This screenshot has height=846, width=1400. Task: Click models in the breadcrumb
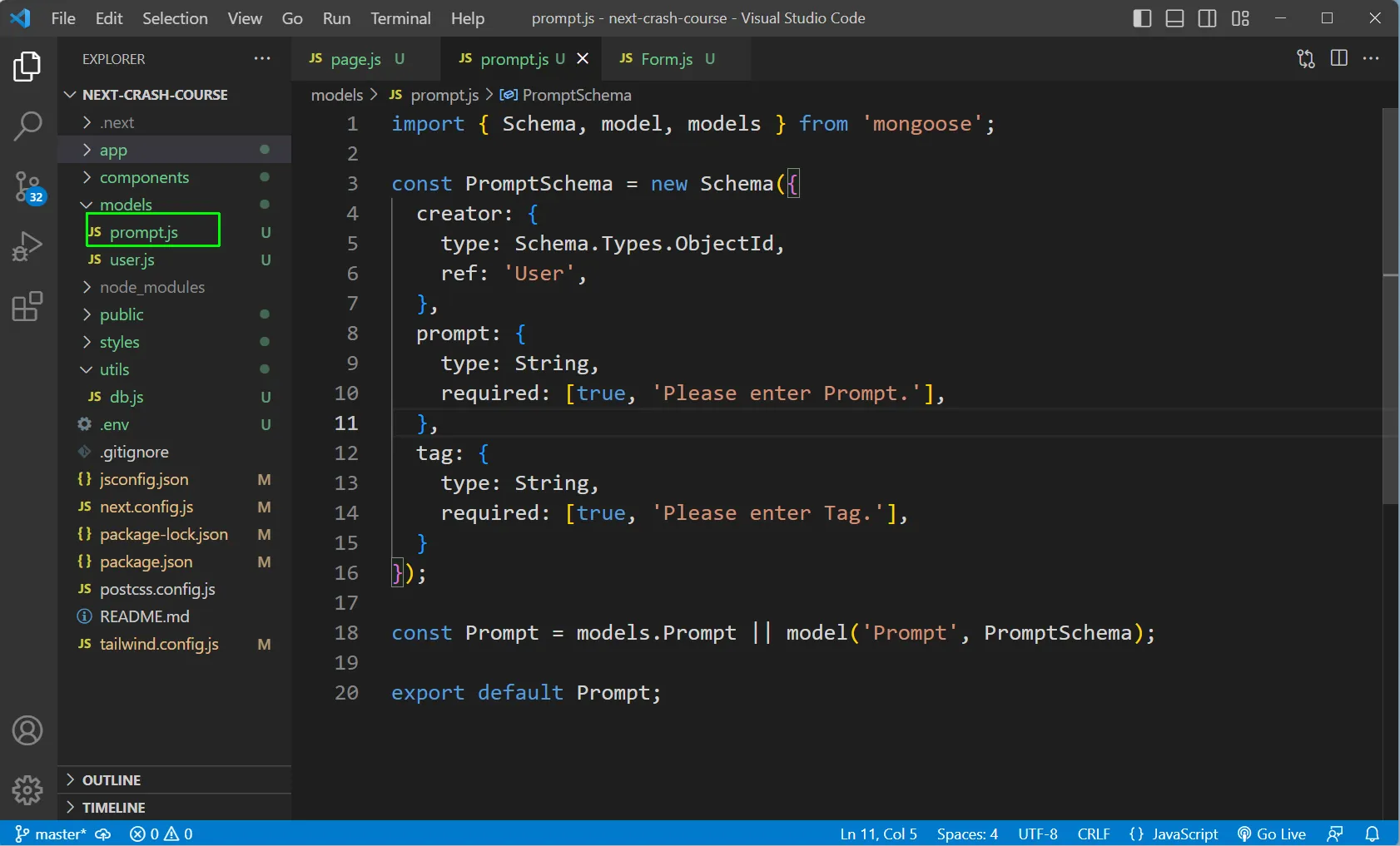click(x=337, y=95)
